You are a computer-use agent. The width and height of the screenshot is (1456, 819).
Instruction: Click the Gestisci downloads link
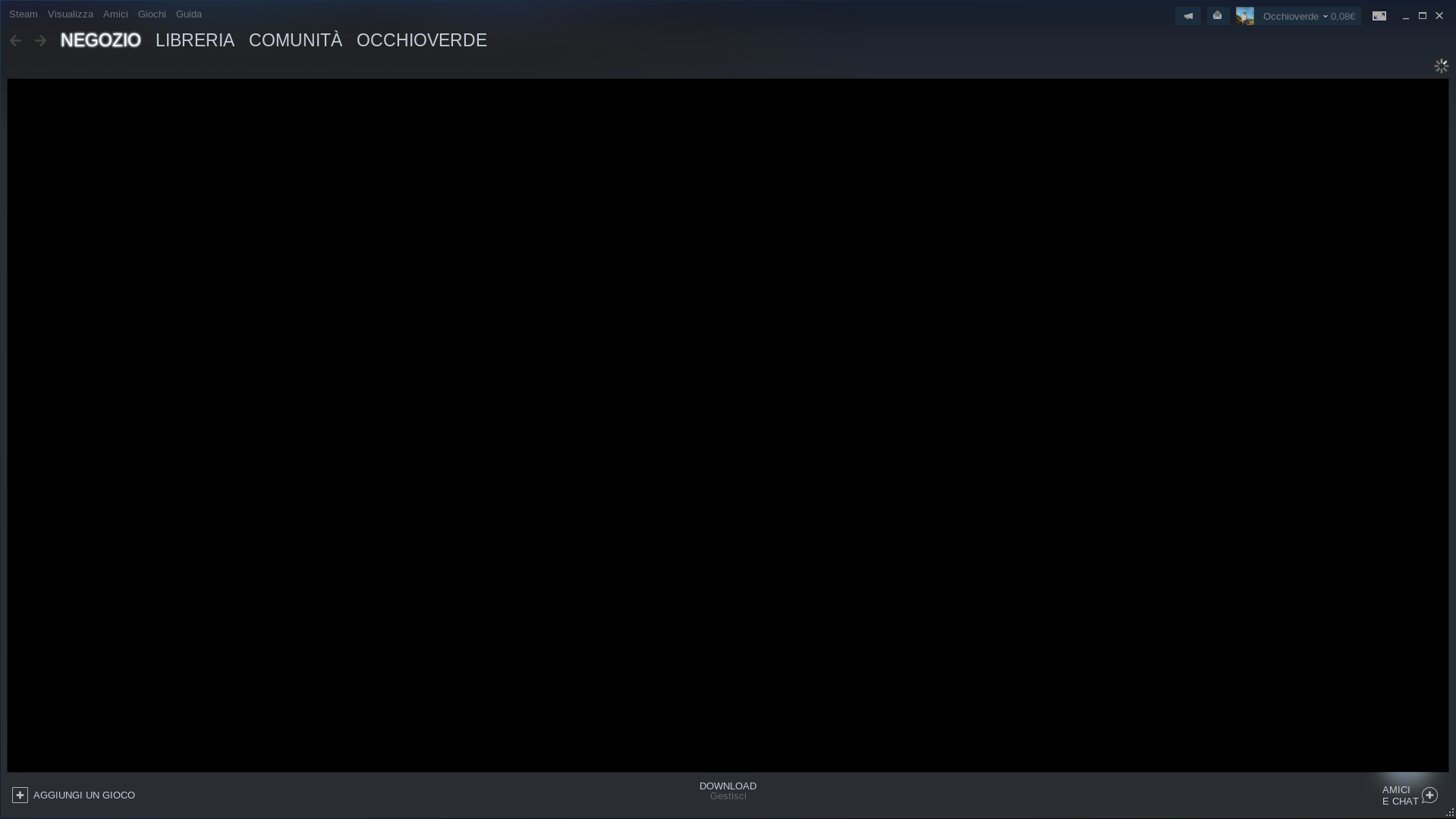[x=728, y=796]
